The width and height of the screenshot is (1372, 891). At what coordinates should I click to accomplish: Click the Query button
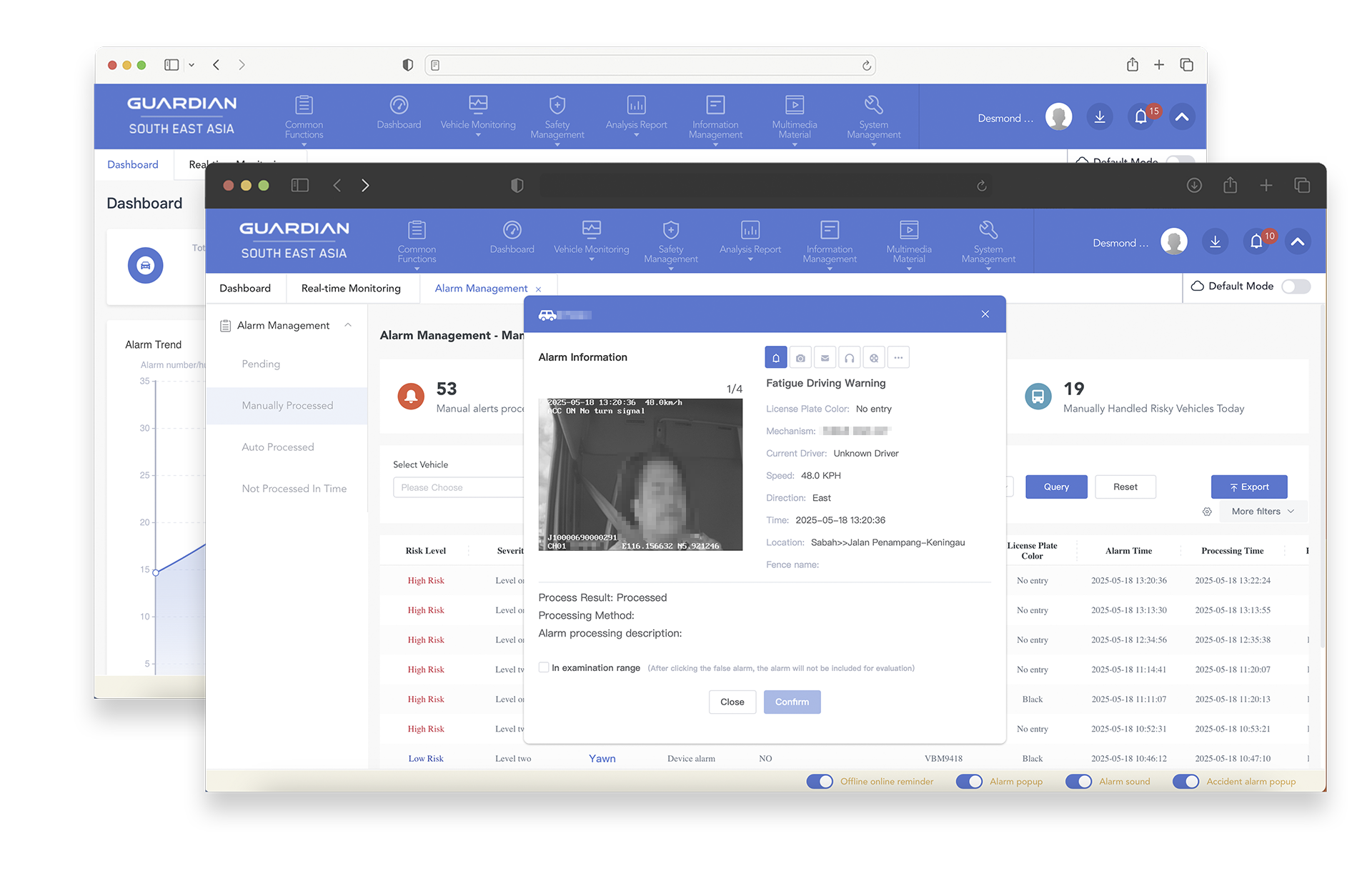tap(1056, 487)
